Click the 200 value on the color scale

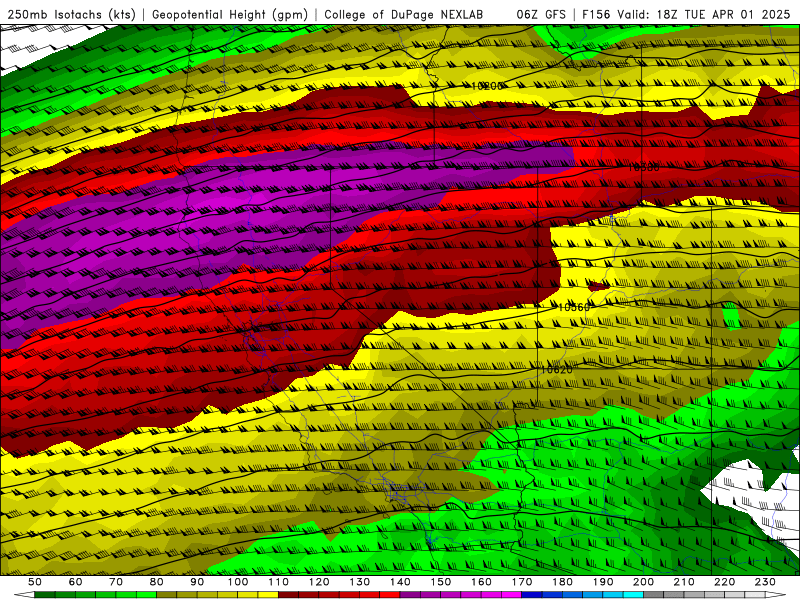click(643, 582)
